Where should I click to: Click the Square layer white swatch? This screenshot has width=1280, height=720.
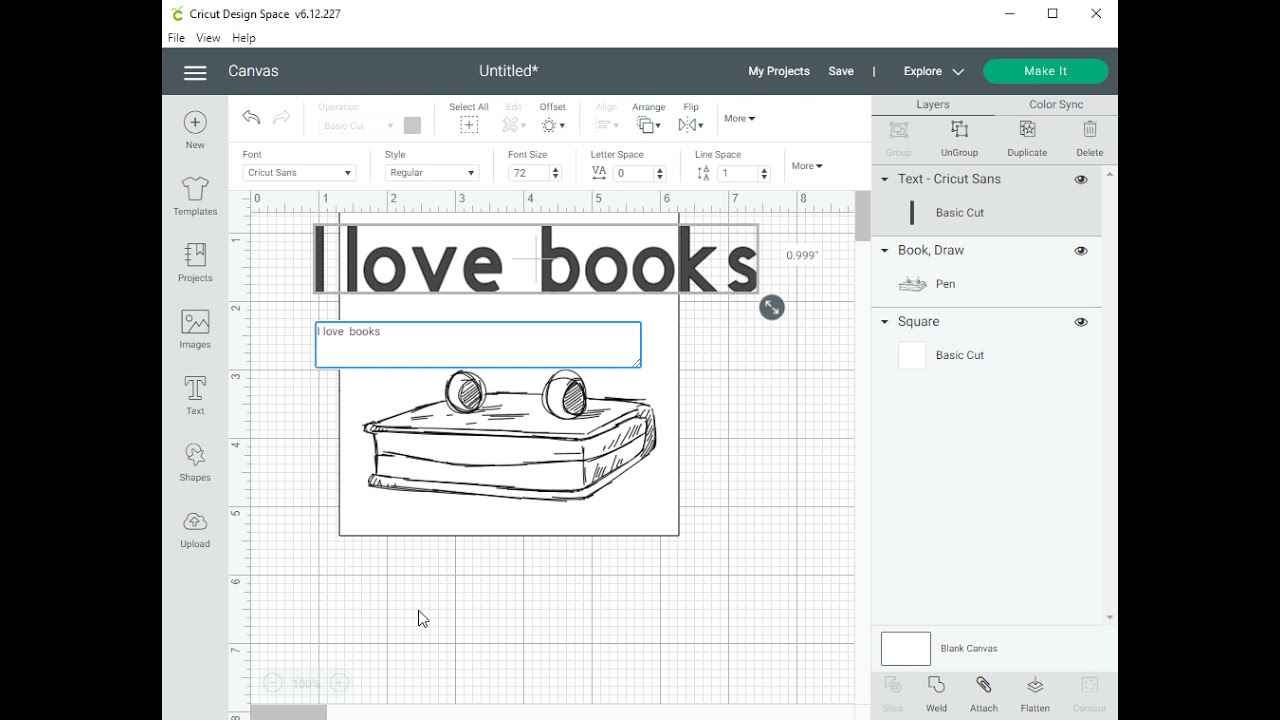[912, 355]
